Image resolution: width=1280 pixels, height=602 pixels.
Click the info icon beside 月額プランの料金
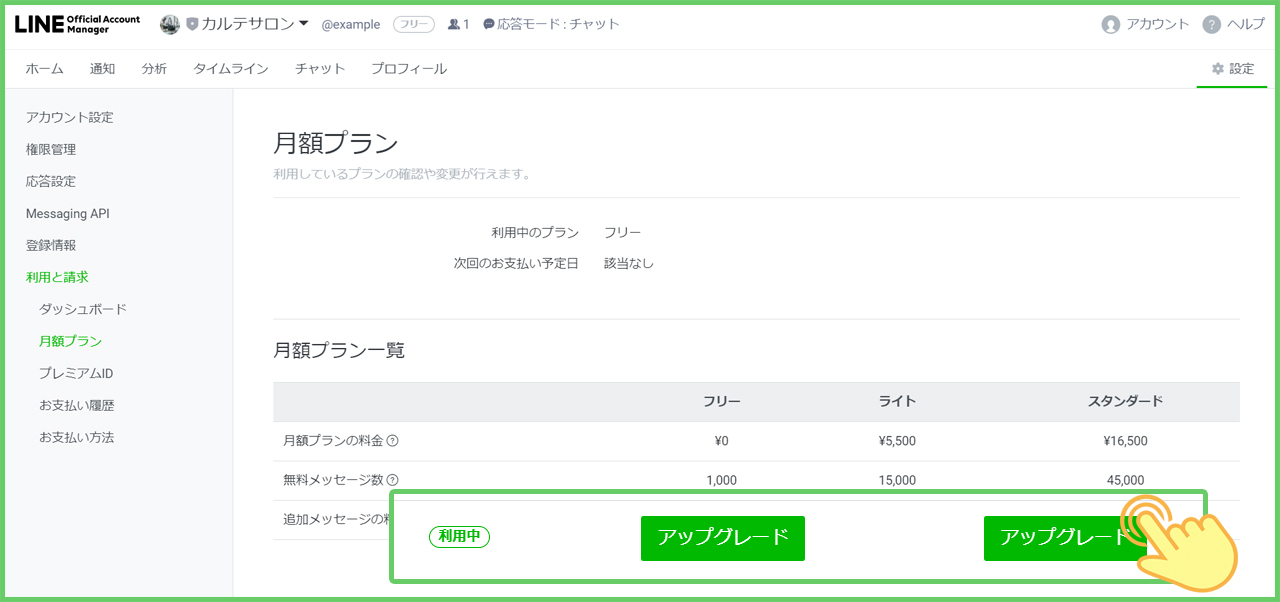click(x=393, y=441)
